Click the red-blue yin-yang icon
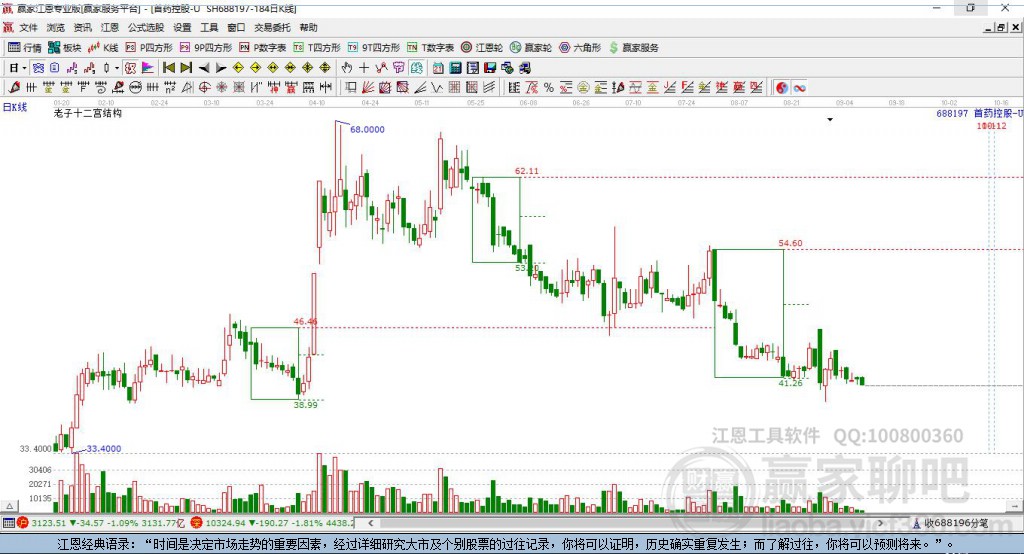Screen dimensions: 1024x554 [782, 88]
